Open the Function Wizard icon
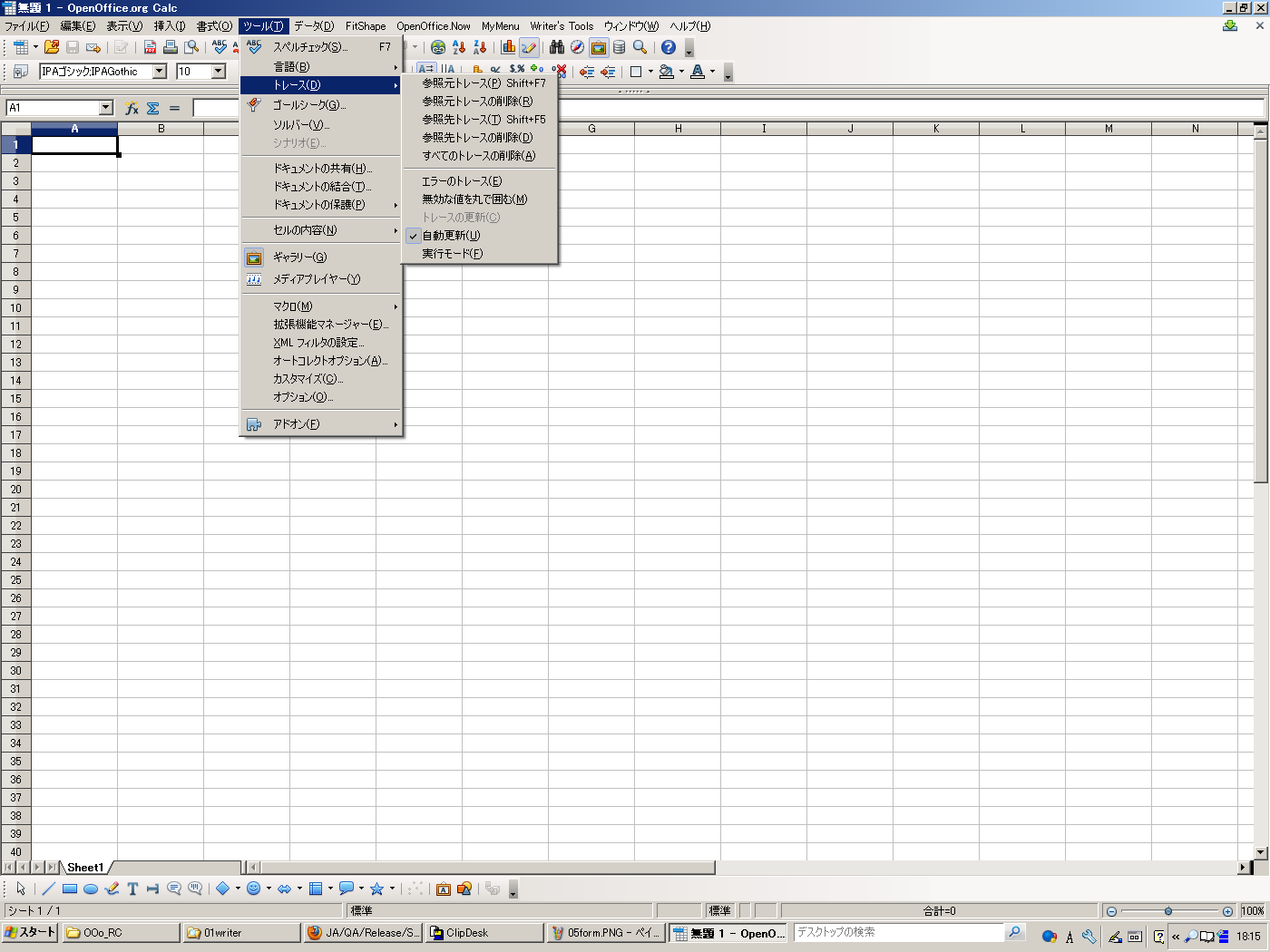The height and width of the screenshot is (952, 1270). pos(132,108)
